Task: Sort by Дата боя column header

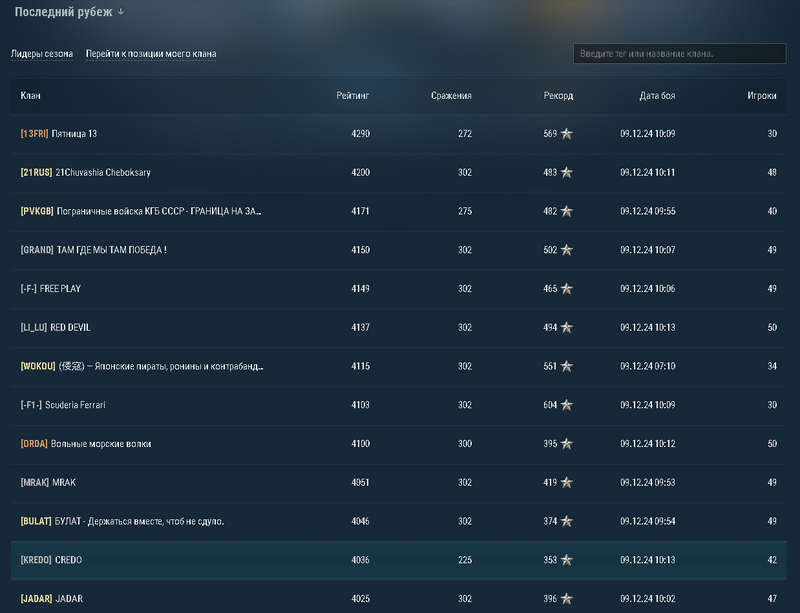Action: coord(657,96)
